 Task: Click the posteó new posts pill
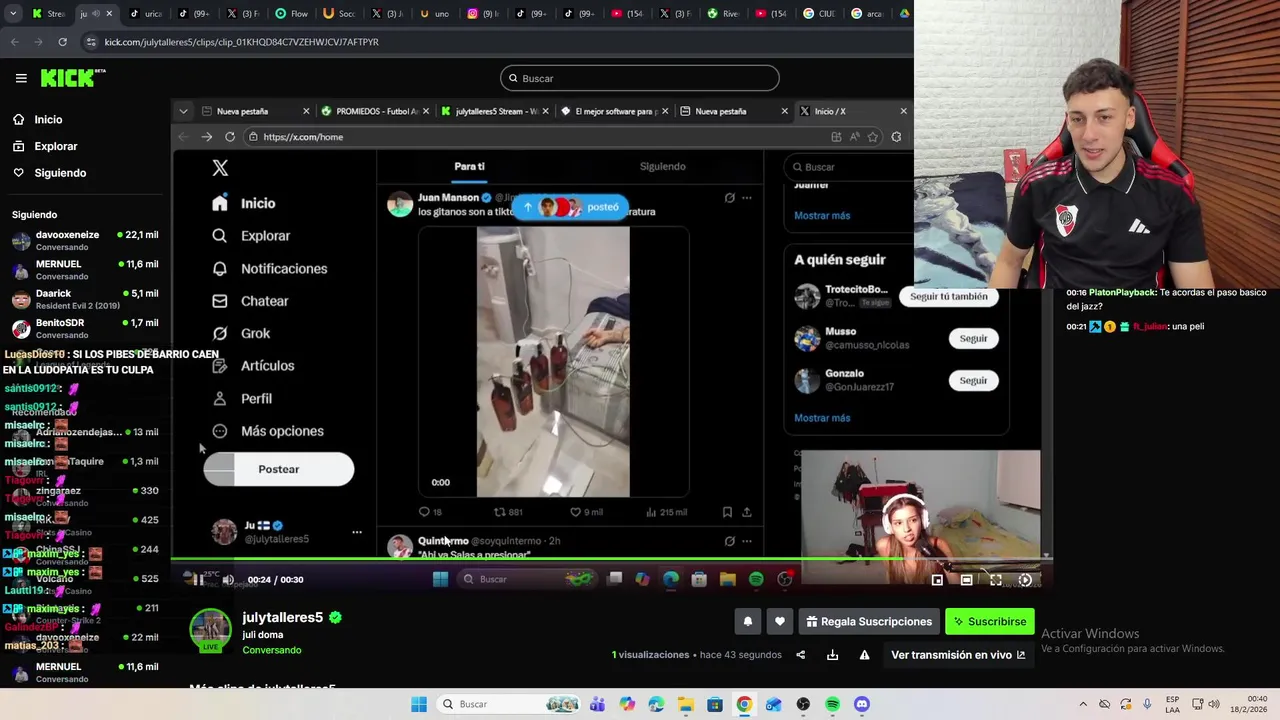570,207
